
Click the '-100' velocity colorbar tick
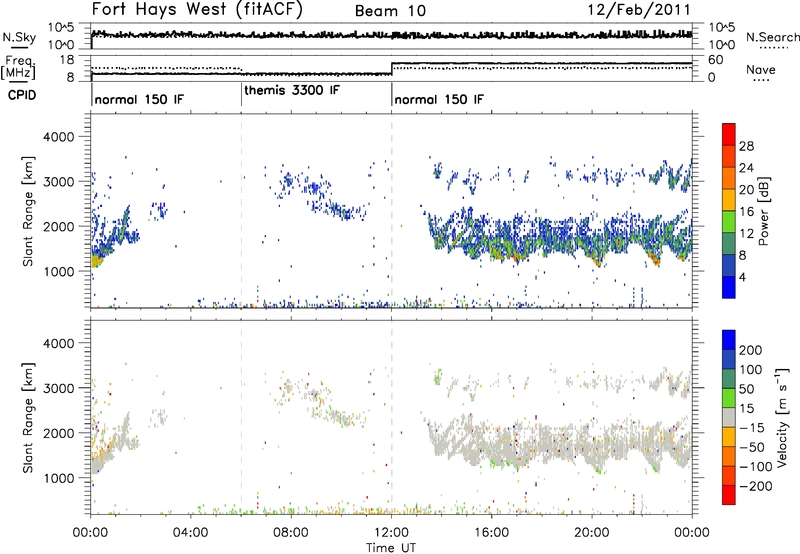tap(755, 467)
